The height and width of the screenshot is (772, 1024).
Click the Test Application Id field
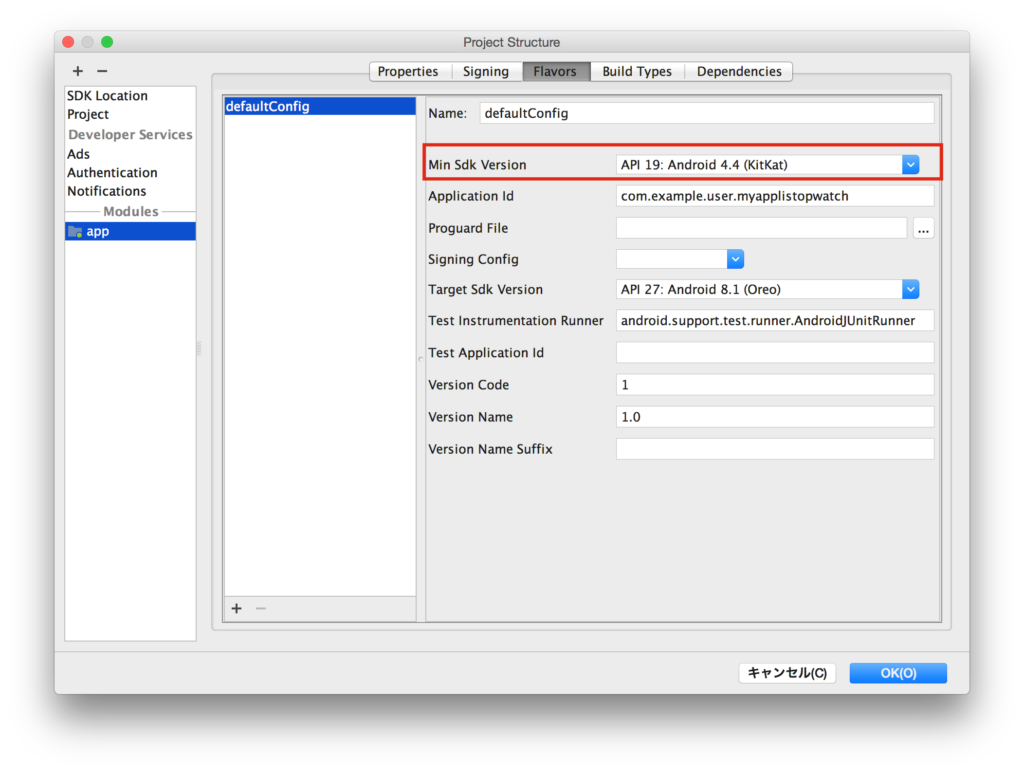[x=775, y=353]
